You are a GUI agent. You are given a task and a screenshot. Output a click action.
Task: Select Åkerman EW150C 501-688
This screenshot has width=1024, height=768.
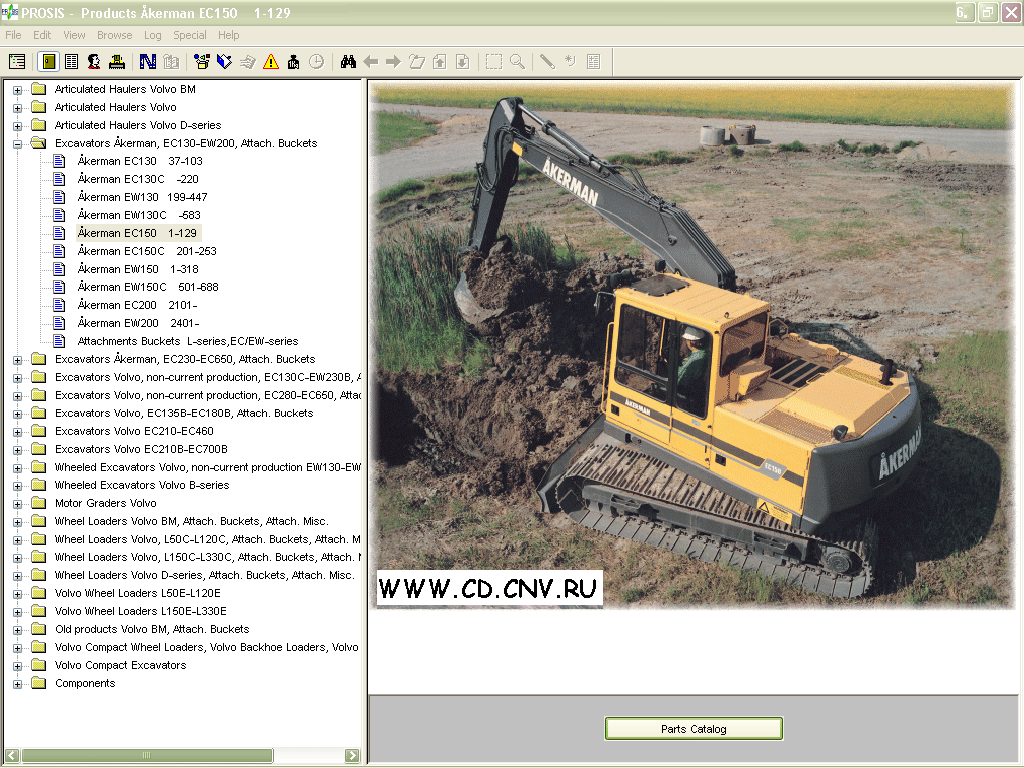(148, 287)
